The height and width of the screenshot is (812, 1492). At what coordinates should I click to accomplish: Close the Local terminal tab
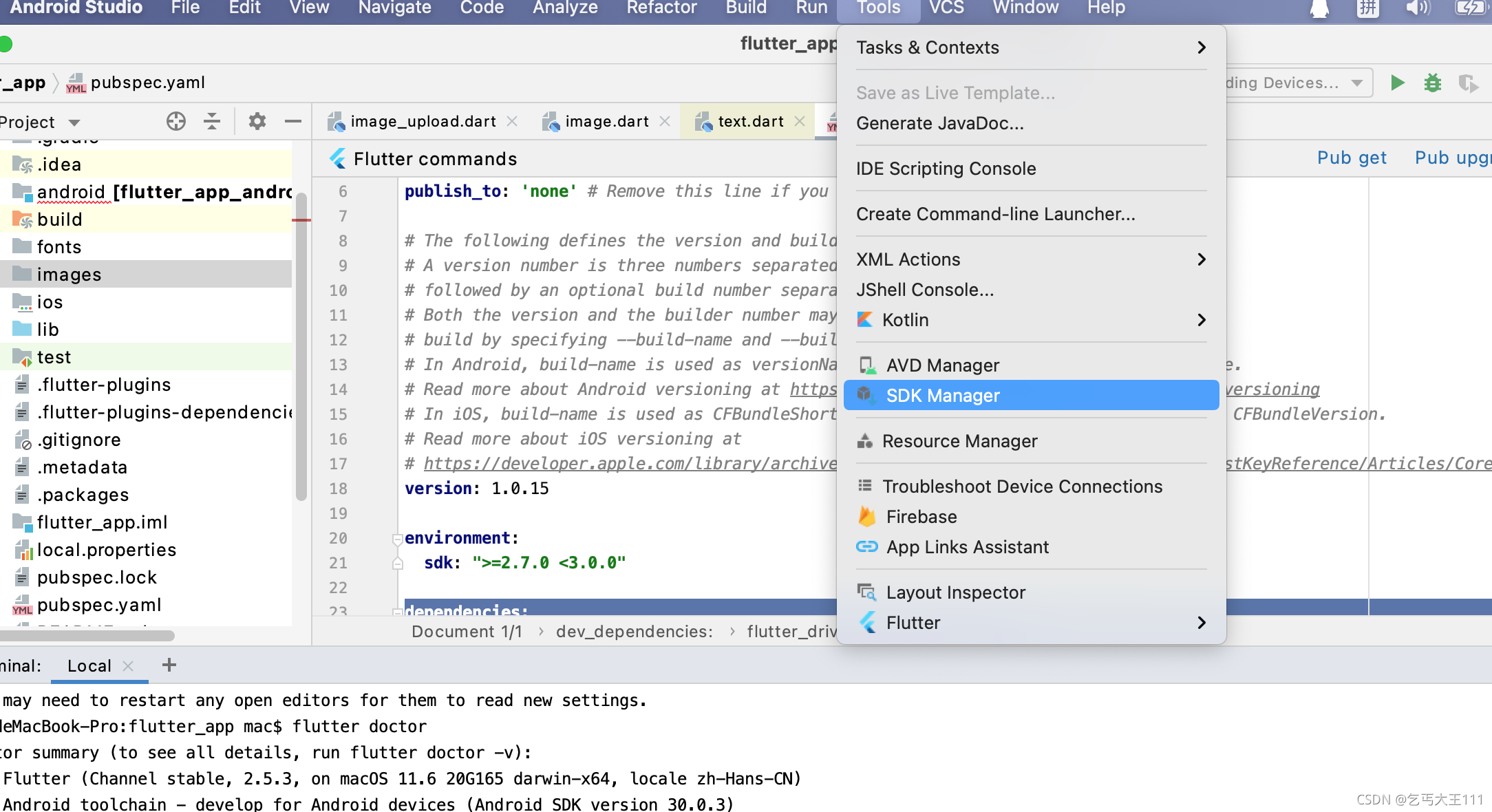click(128, 665)
